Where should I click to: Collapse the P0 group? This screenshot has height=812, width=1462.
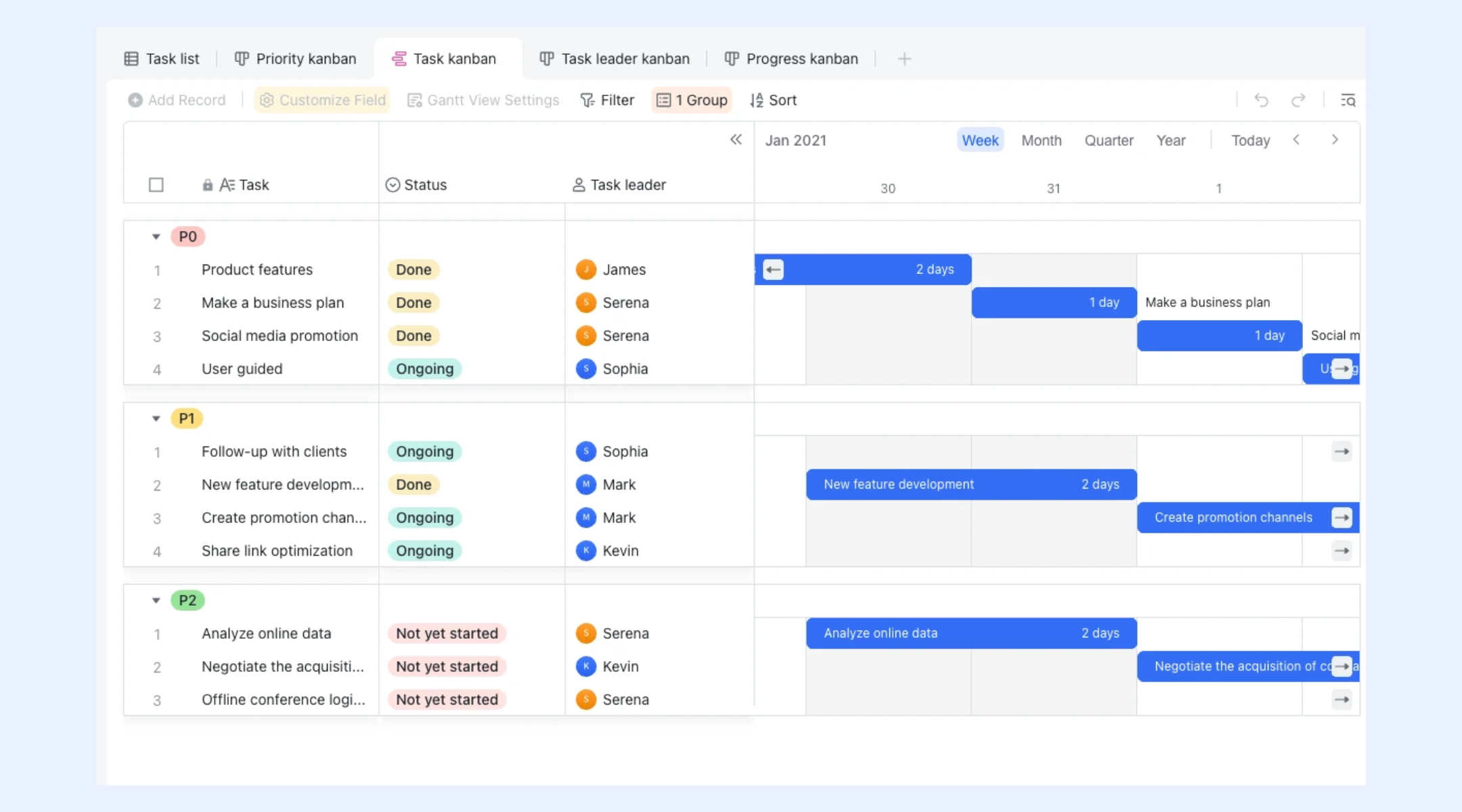[x=156, y=237]
